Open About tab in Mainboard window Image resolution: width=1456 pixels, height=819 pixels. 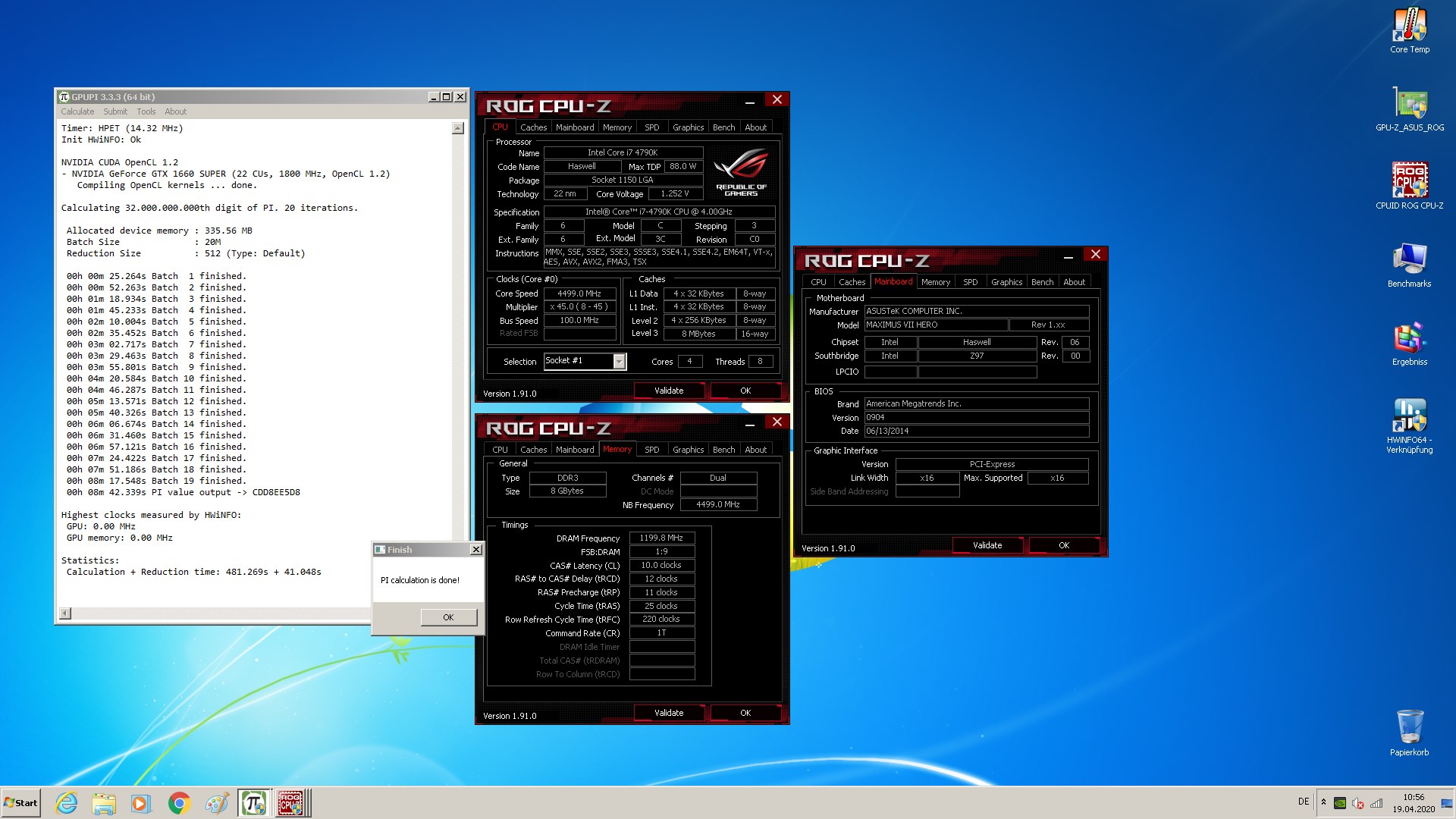click(x=1074, y=282)
